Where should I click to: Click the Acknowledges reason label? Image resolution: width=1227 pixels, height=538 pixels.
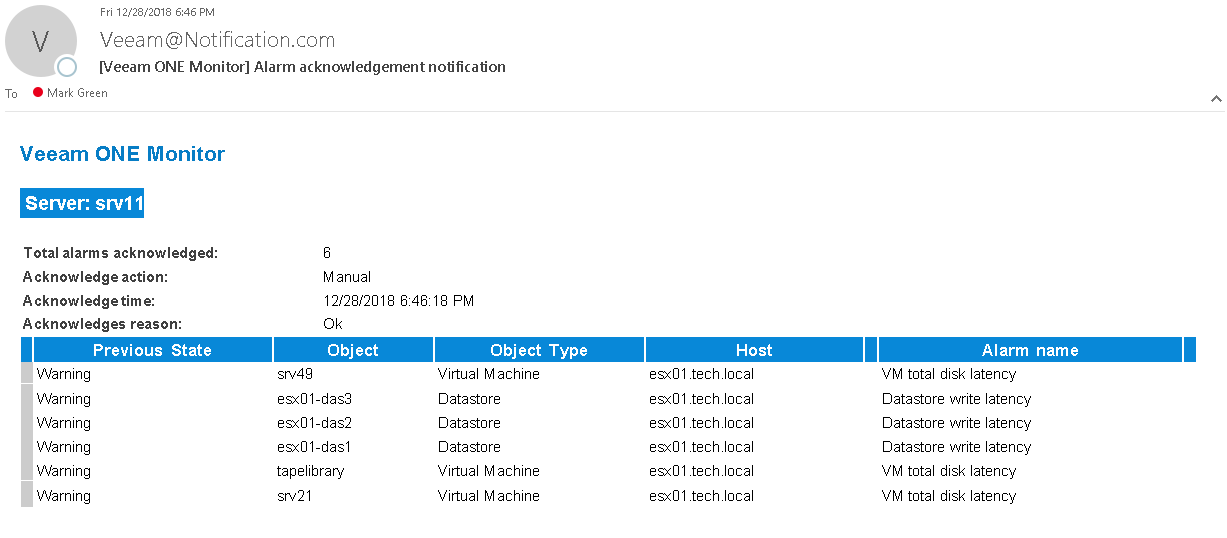tap(102, 324)
